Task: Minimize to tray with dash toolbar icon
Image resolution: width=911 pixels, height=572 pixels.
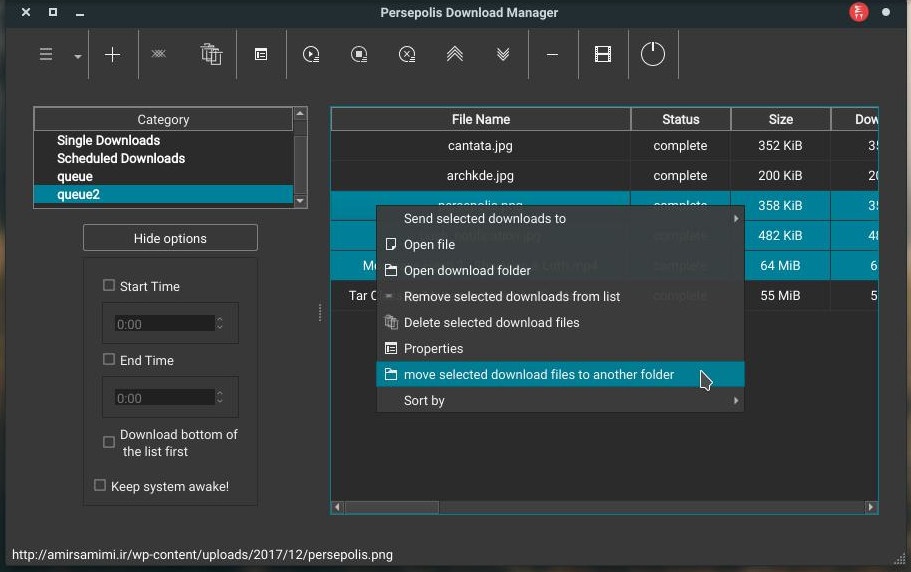Action: [553, 55]
